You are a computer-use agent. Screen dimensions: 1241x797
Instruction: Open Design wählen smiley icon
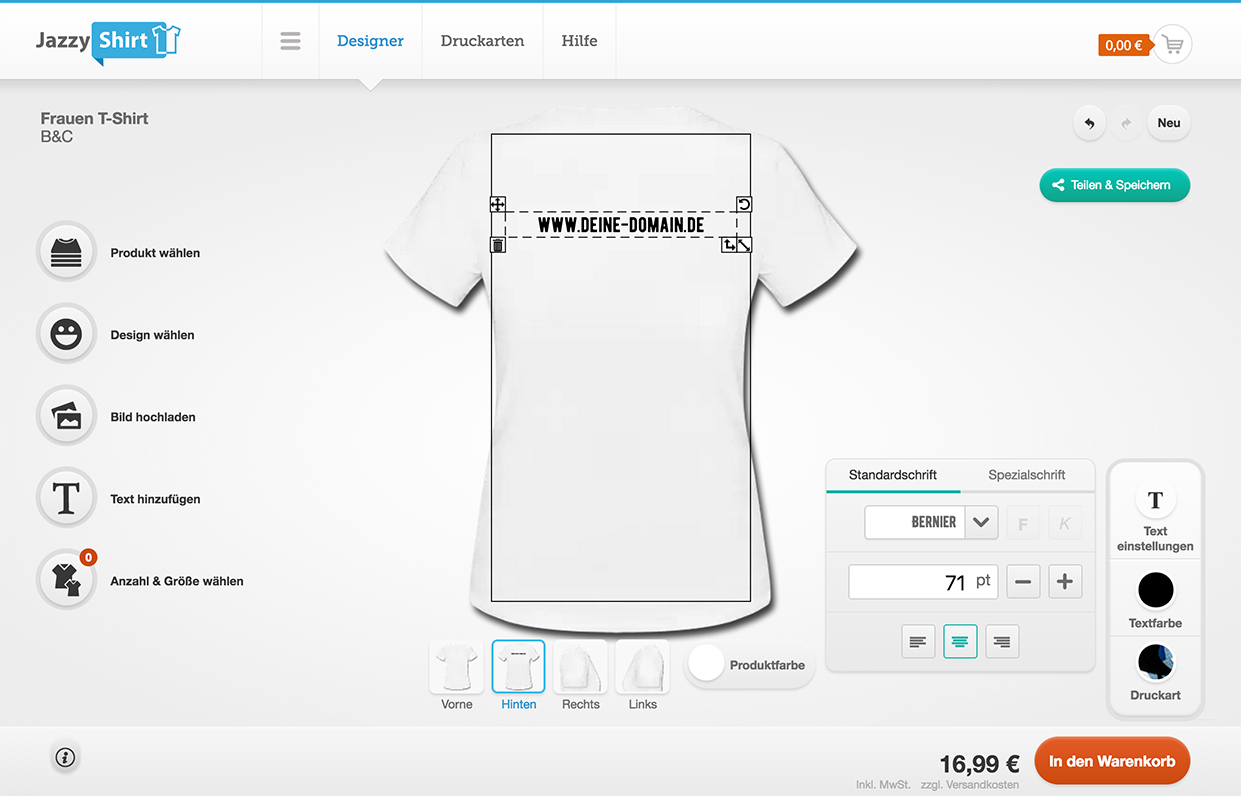click(x=66, y=334)
